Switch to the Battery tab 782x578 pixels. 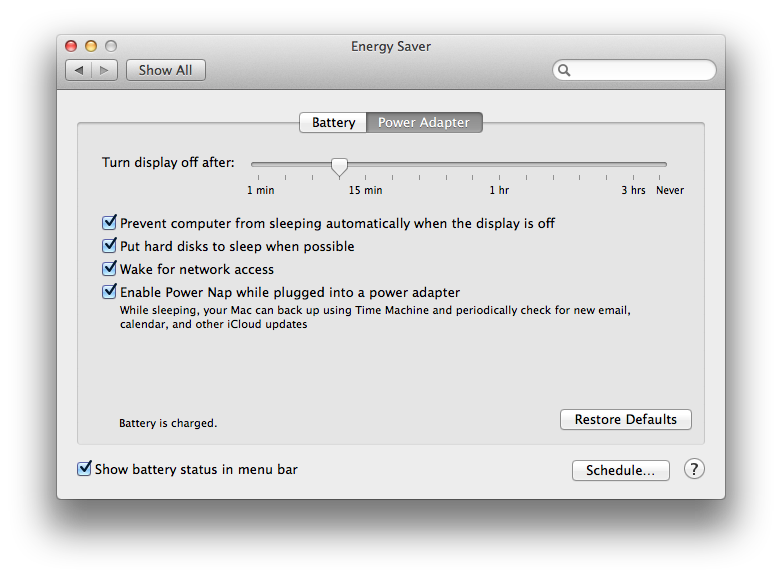(333, 122)
